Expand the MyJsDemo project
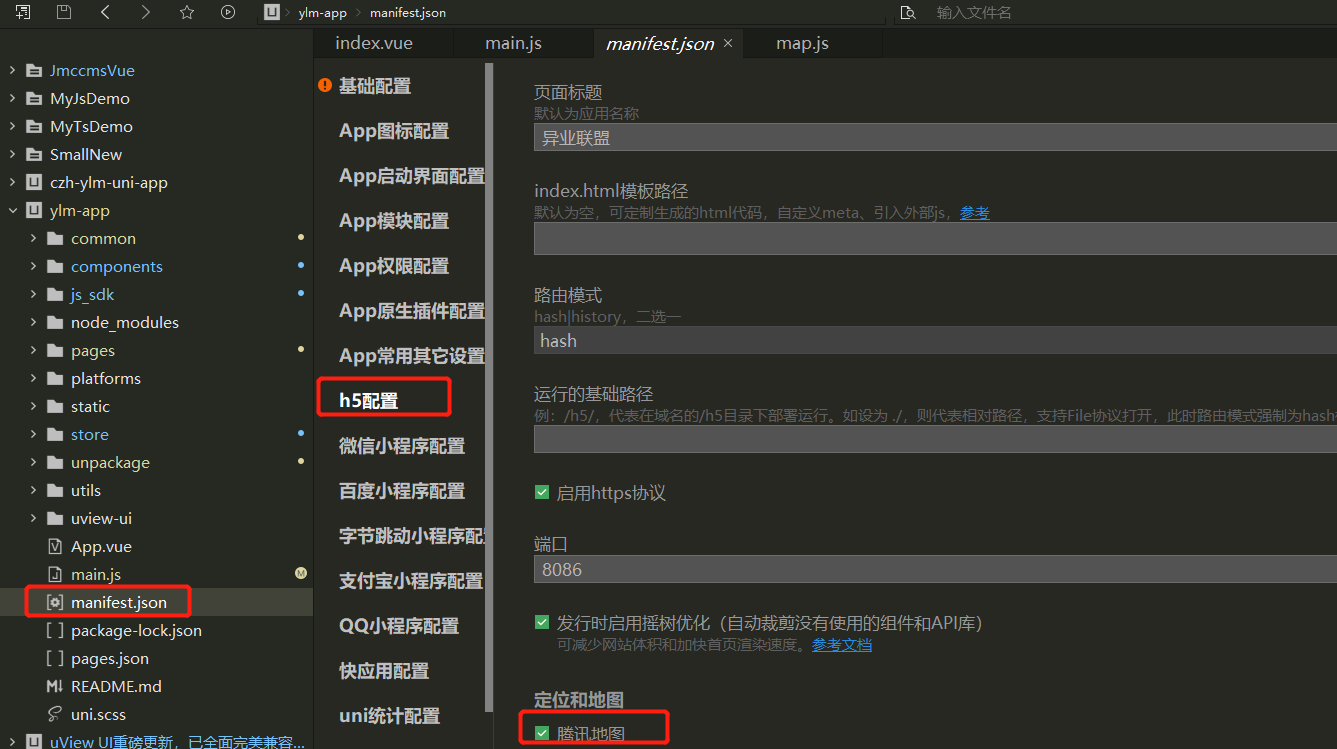This screenshot has height=749, width=1337. [x=12, y=98]
